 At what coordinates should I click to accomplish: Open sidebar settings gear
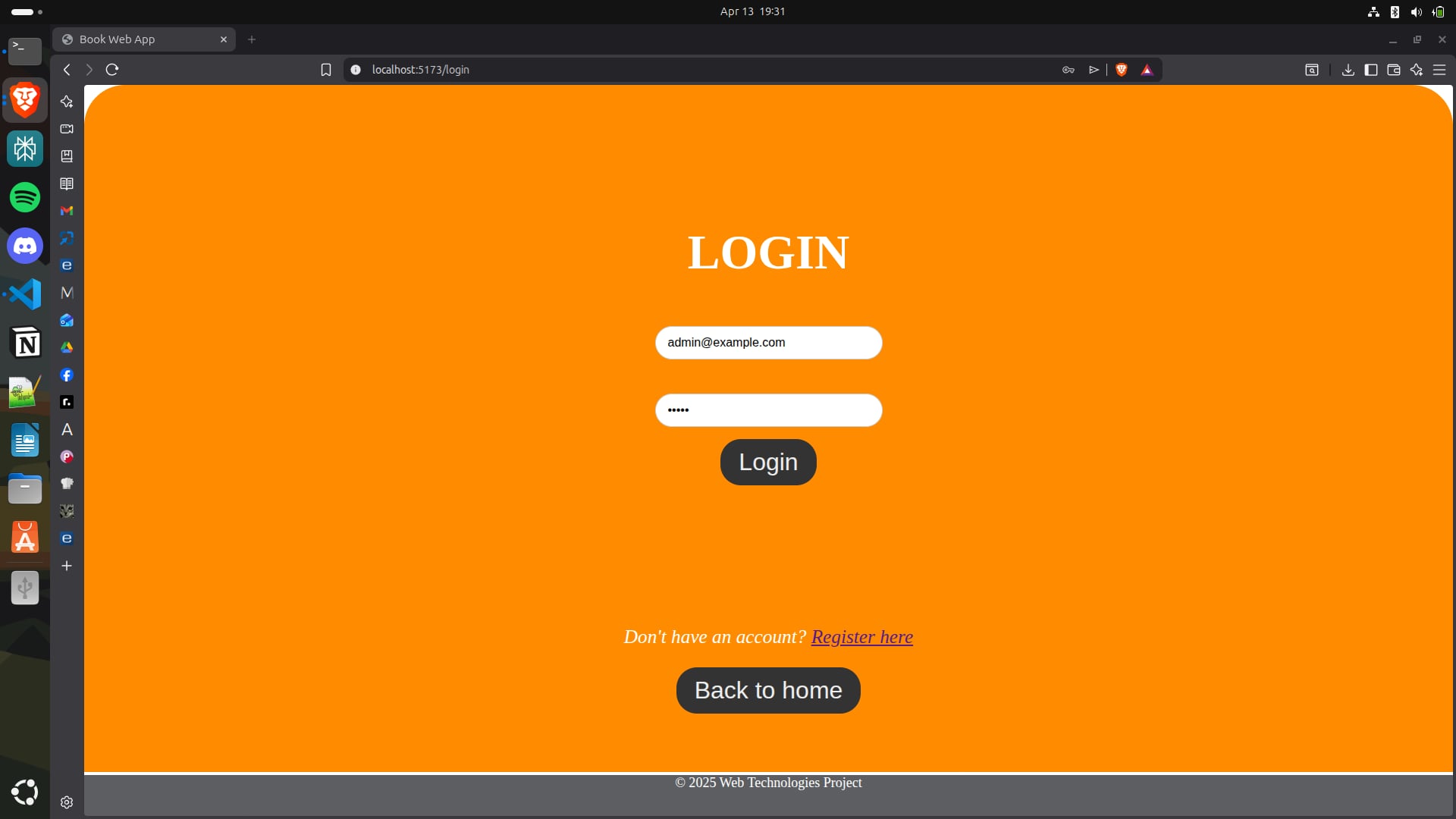[67, 802]
